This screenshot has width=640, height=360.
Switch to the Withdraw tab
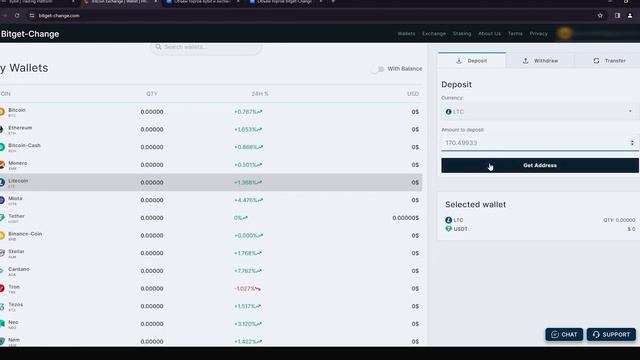tap(540, 61)
